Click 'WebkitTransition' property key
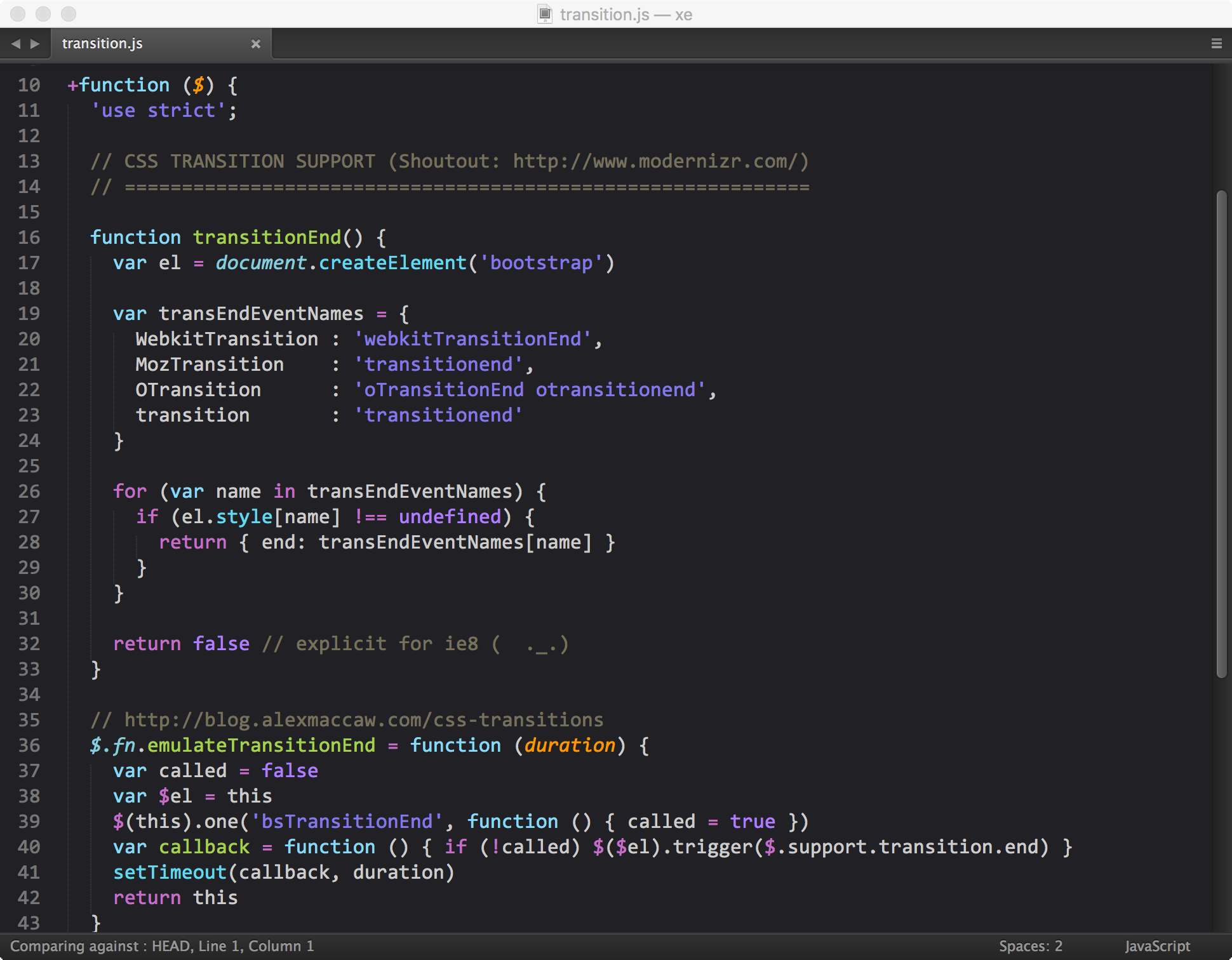This screenshot has height=960, width=1232. coord(227,339)
